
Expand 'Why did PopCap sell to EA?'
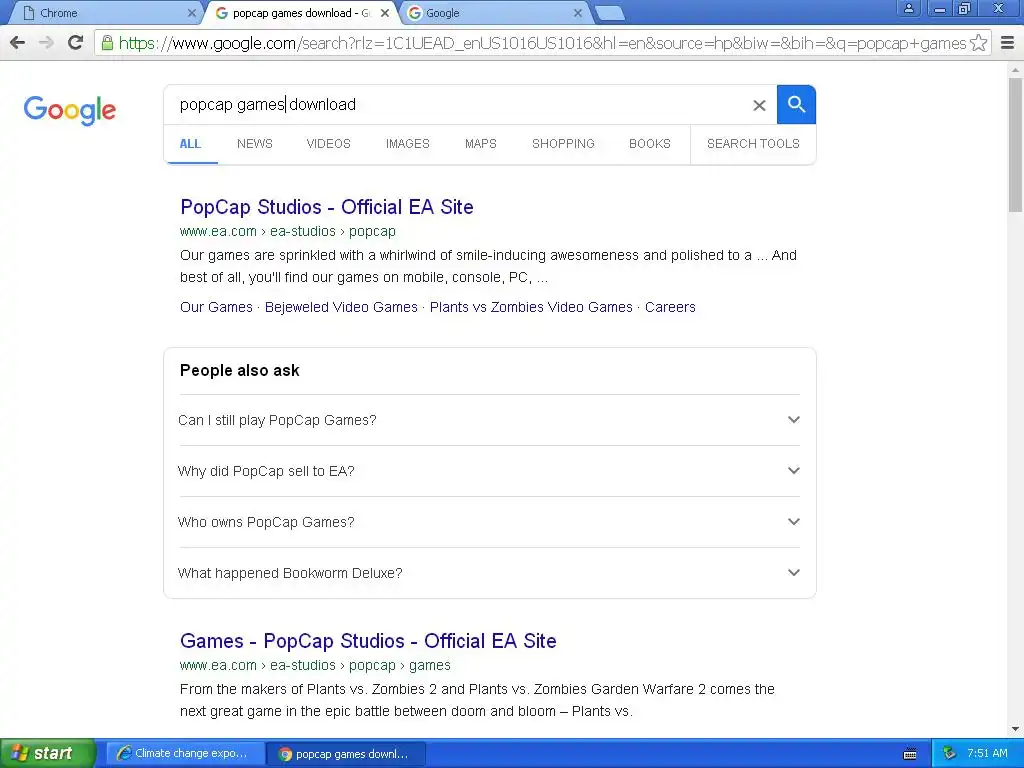click(x=489, y=471)
